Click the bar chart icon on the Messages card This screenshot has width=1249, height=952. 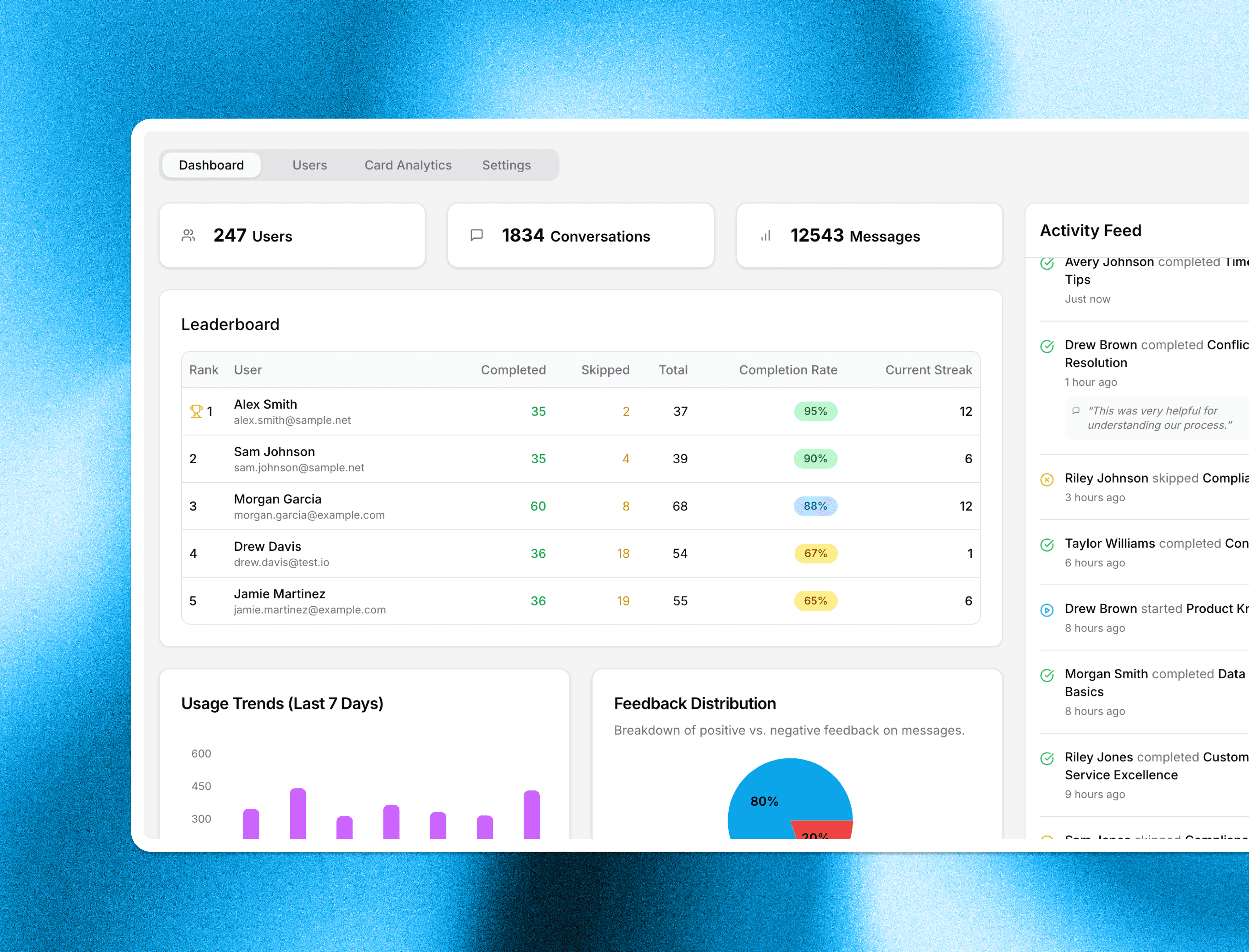click(765, 236)
